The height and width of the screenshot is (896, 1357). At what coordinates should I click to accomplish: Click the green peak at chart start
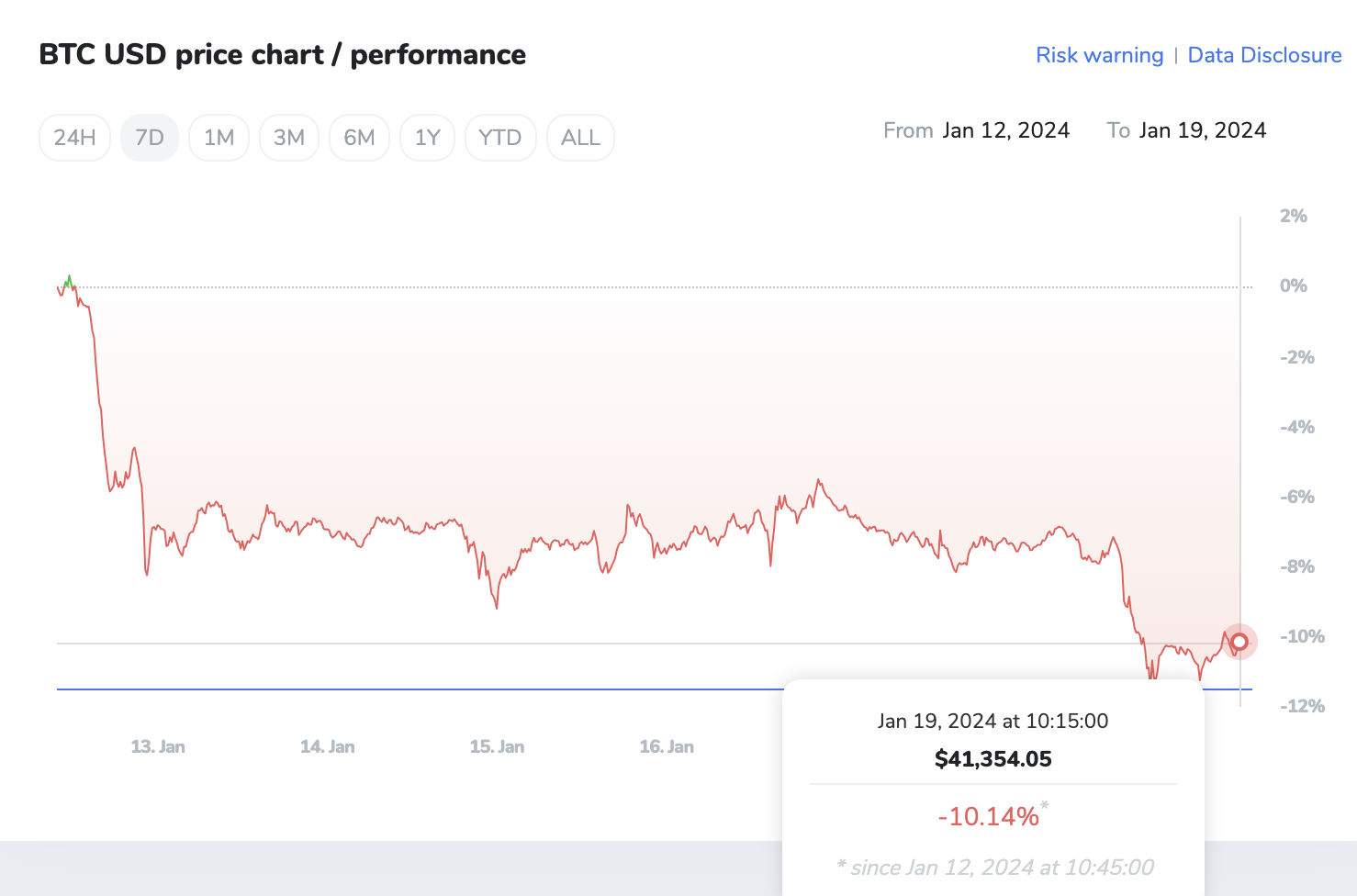(68, 279)
